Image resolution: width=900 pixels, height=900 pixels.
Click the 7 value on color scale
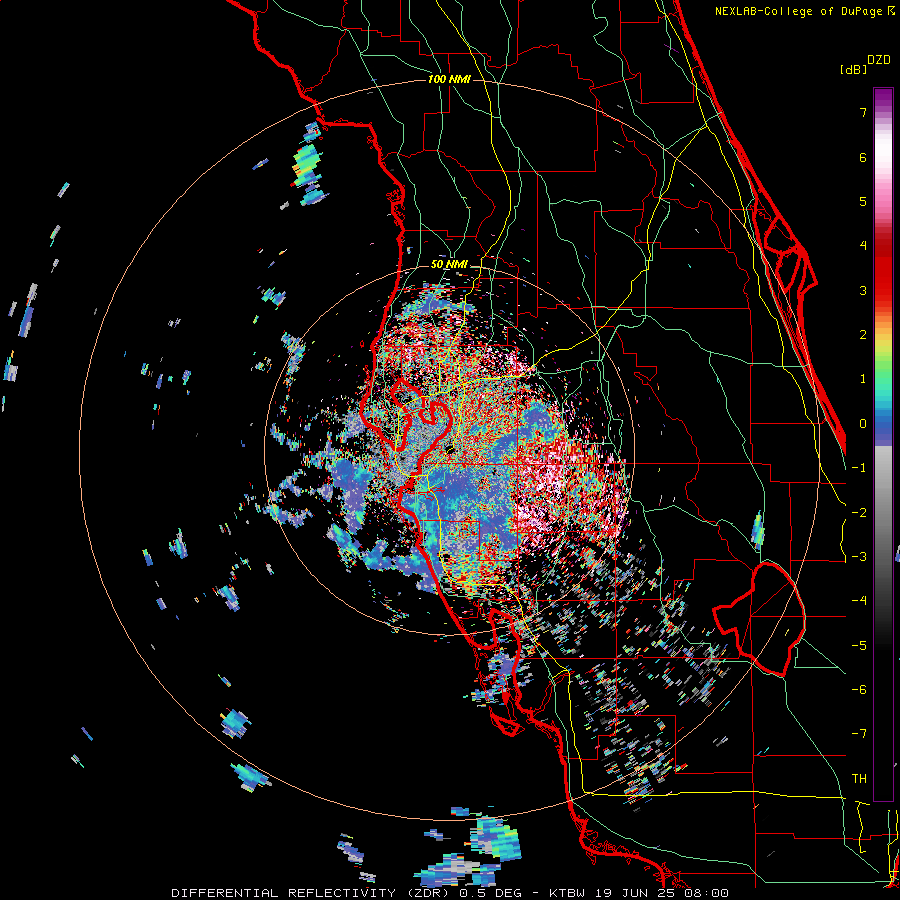(x=863, y=112)
